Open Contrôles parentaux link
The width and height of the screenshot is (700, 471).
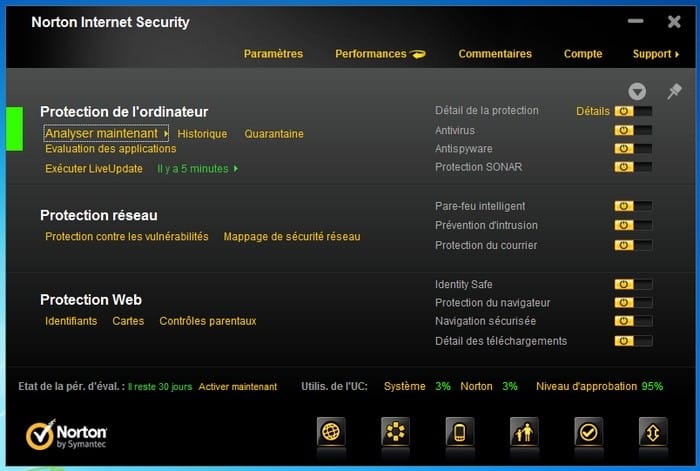(208, 321)
